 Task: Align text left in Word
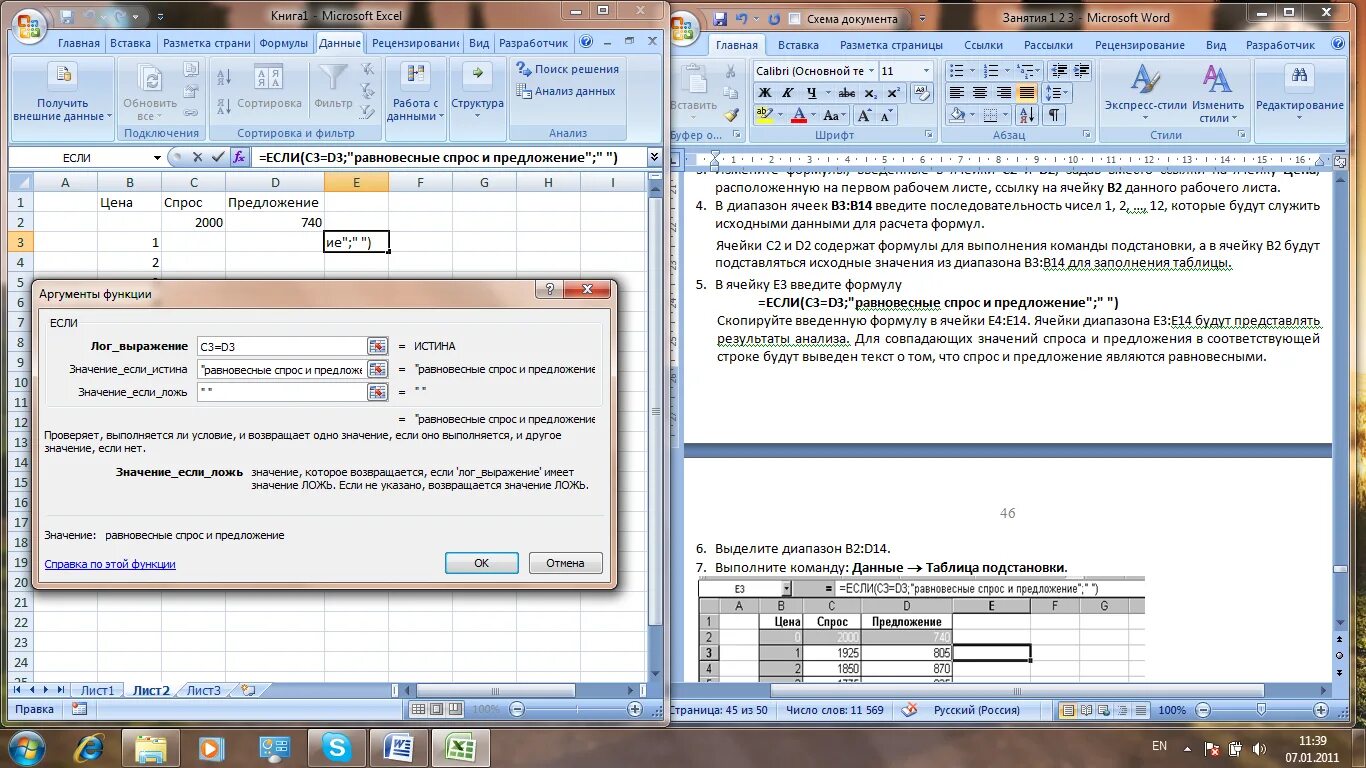pyautogui.click(x=957, y=93)
